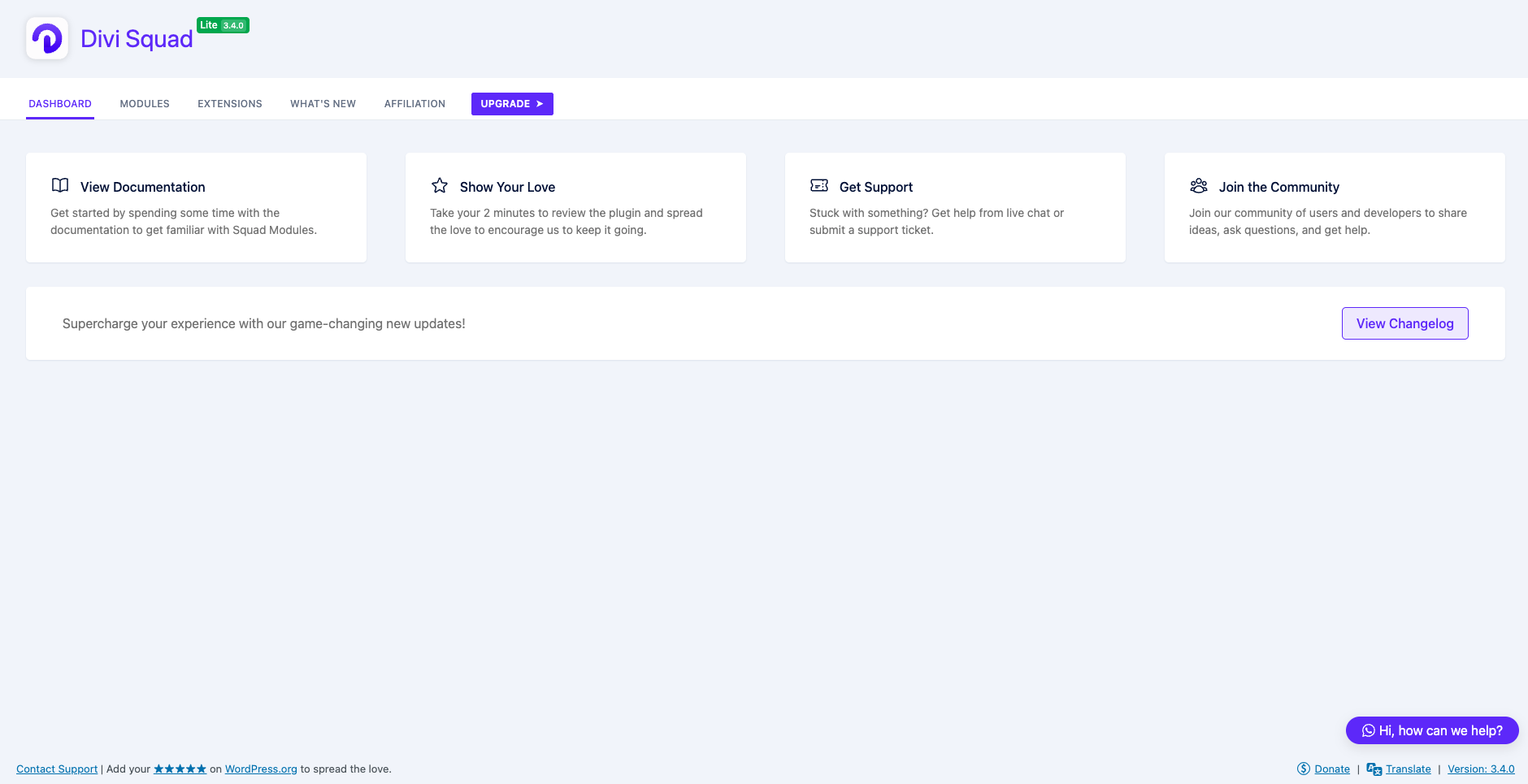This screenshot has width=1528, height=784.
Task: Click the book icon beside View Documentation
Action: (x=60, y=185)
